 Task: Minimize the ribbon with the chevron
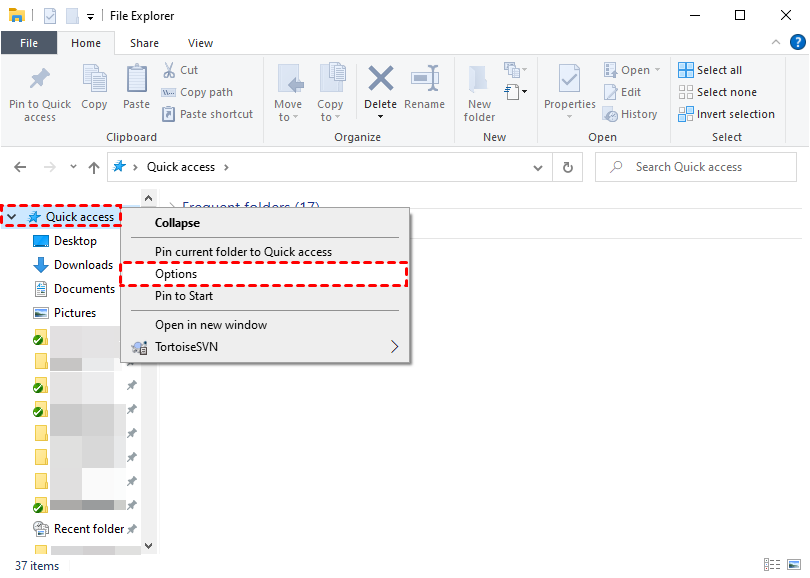coord(775,42)
